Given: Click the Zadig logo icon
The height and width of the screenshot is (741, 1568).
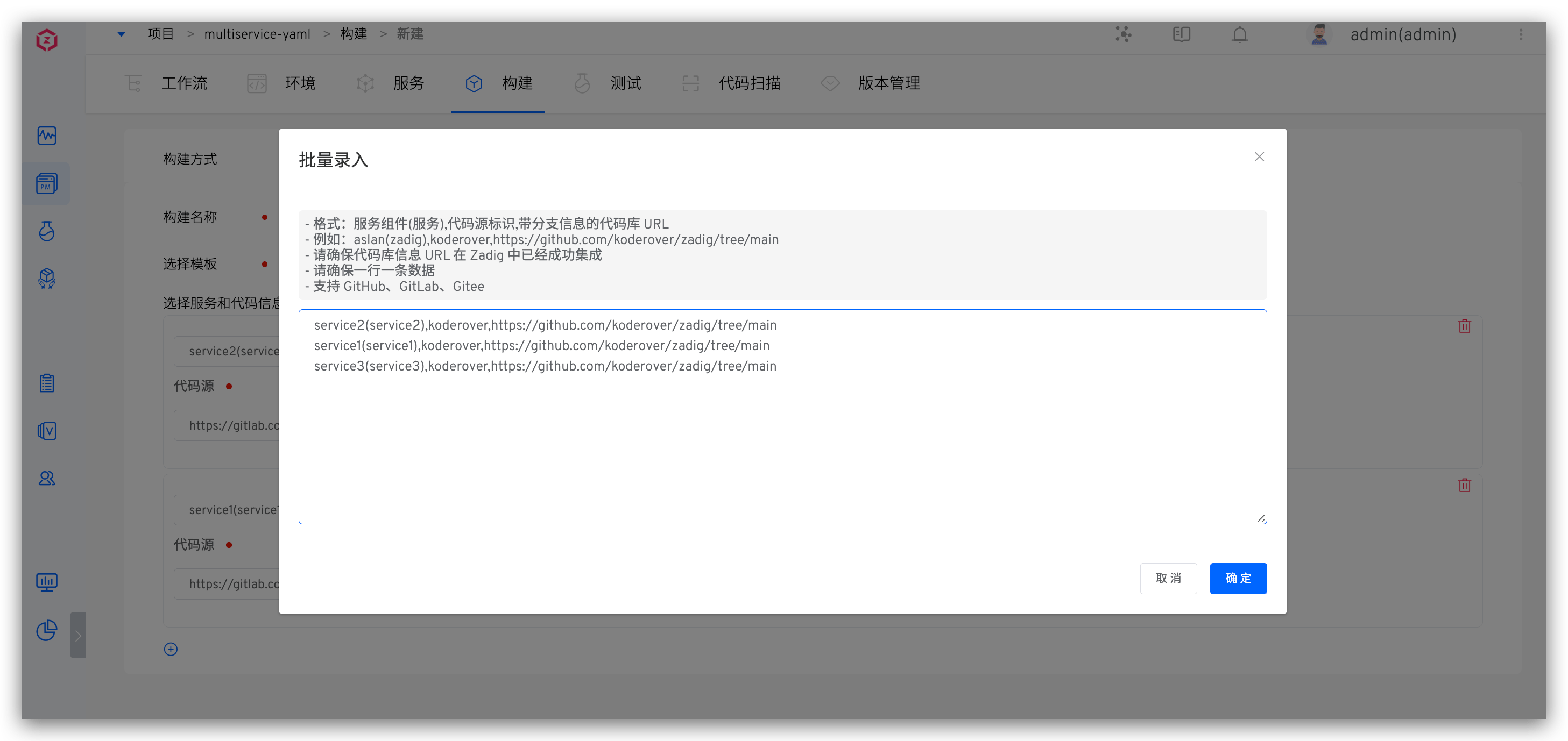Looking at the screenshot, I should [46, 40].
